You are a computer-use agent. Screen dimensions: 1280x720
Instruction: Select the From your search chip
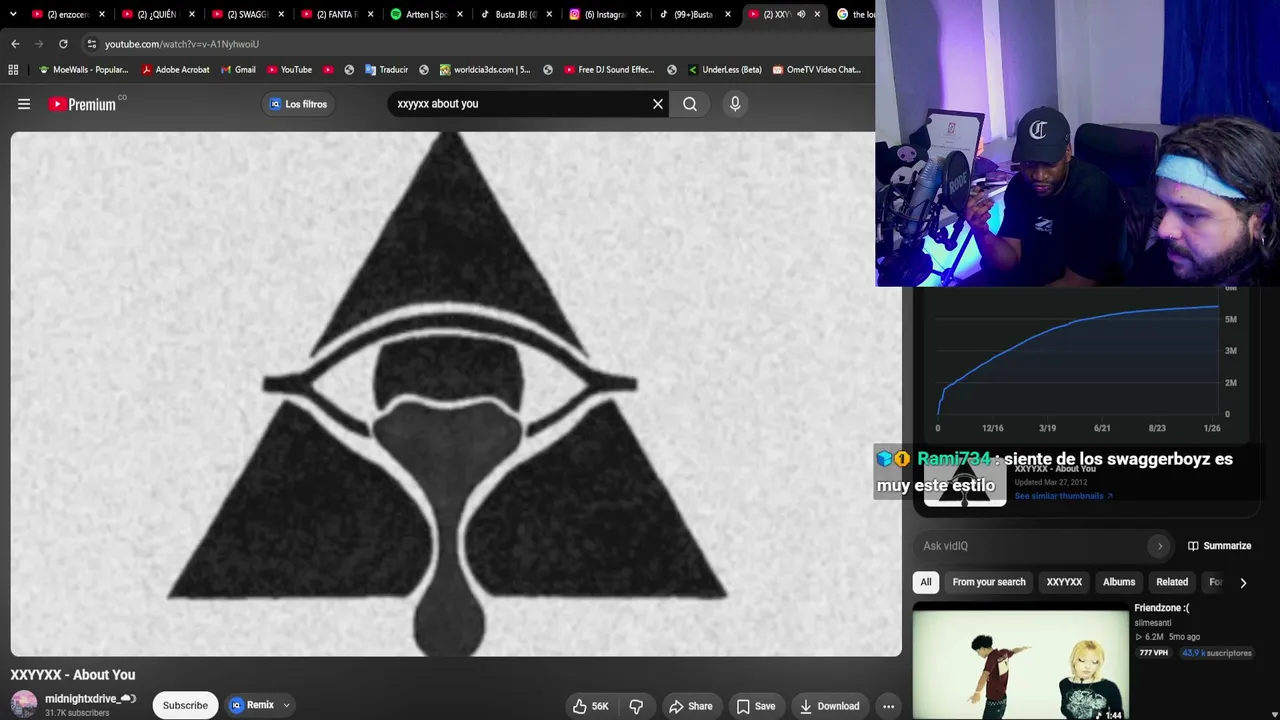pos(989,582)
